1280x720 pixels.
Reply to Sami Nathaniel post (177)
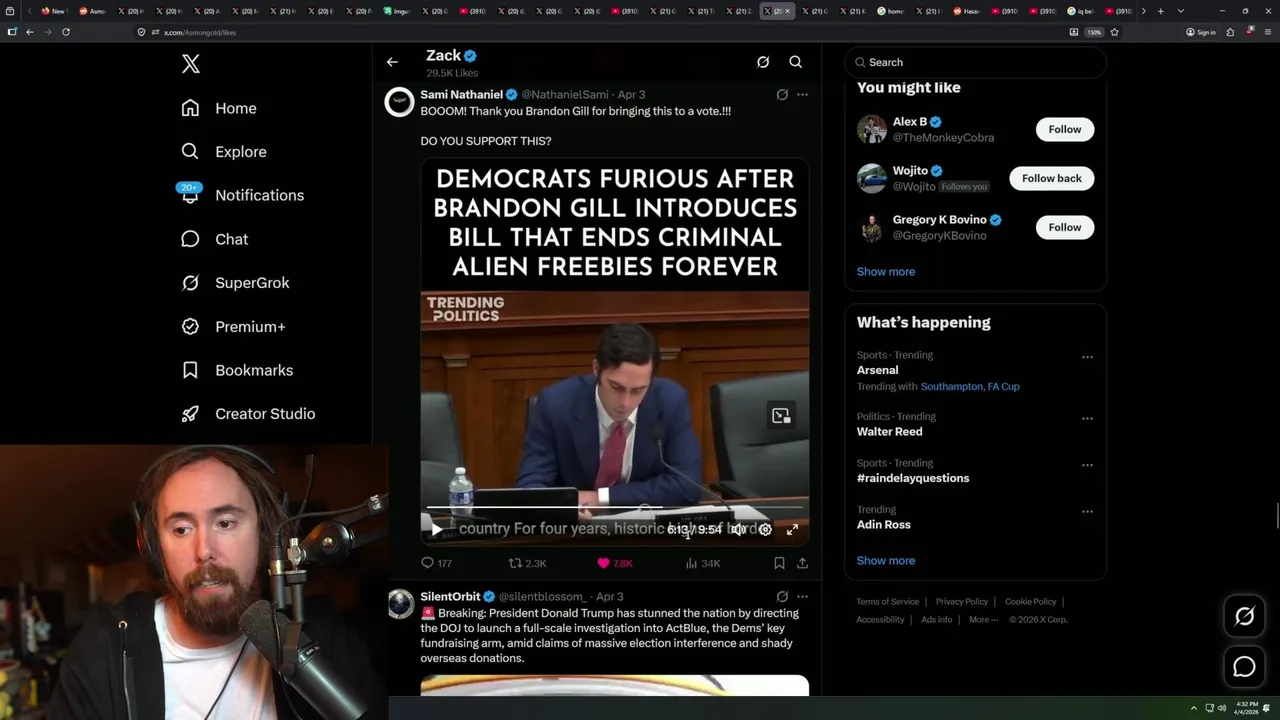pyautogui.click(x=437, y=563)
